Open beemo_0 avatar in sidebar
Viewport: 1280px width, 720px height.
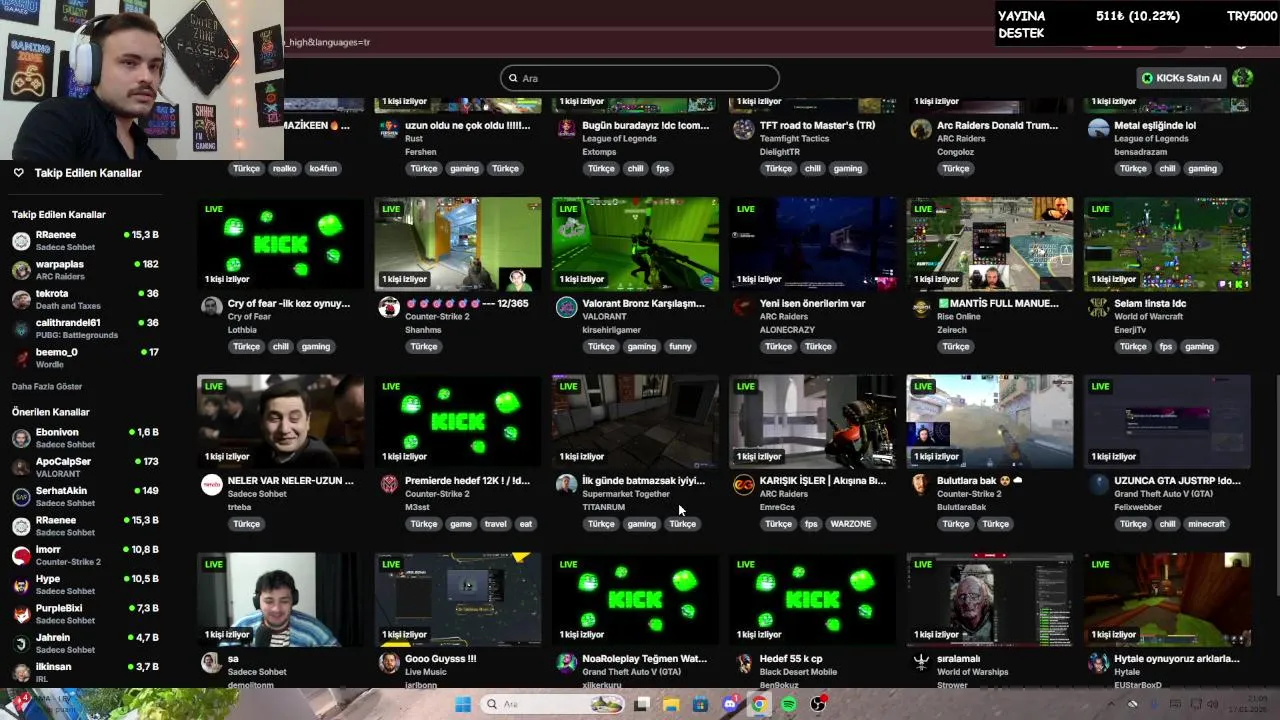pyautogui.click(x=21, y=358)
